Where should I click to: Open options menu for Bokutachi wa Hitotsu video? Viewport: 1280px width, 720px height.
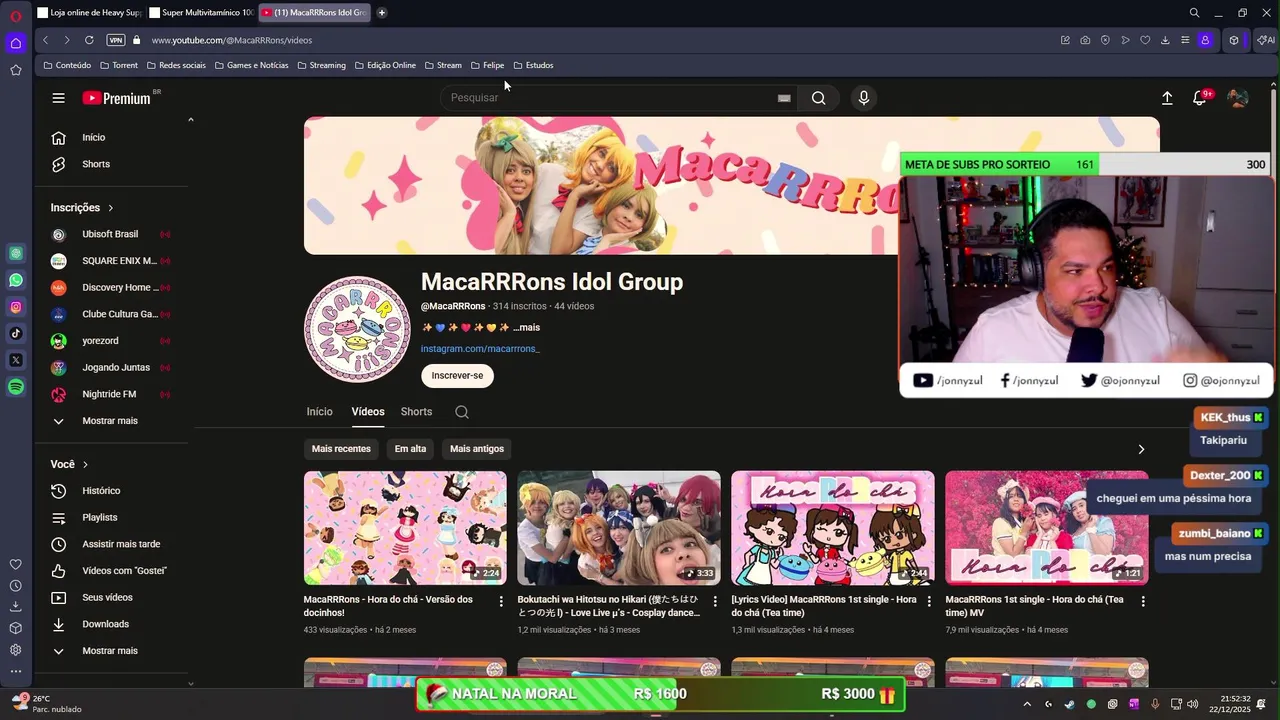point(715,601)
